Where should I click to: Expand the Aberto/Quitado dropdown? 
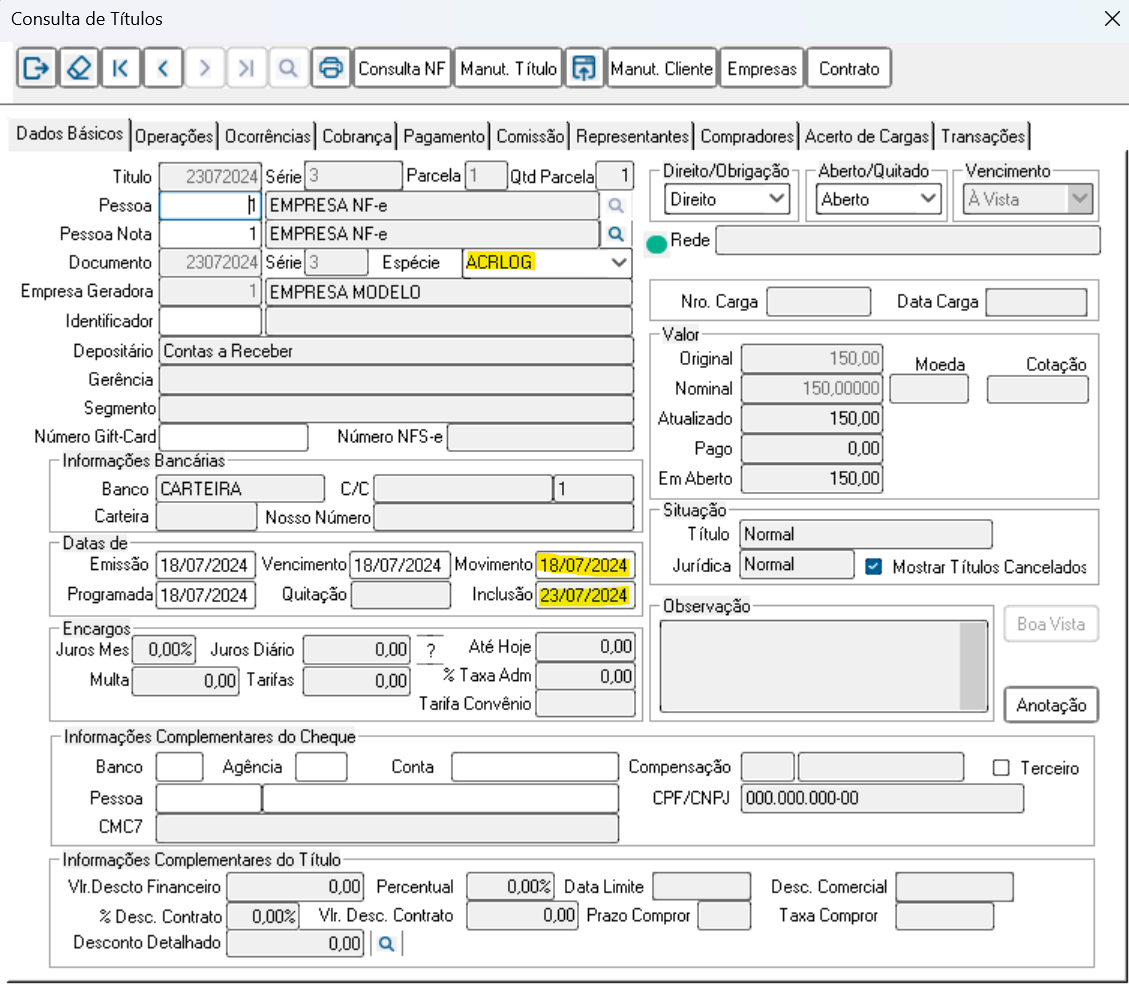[929, 199]
